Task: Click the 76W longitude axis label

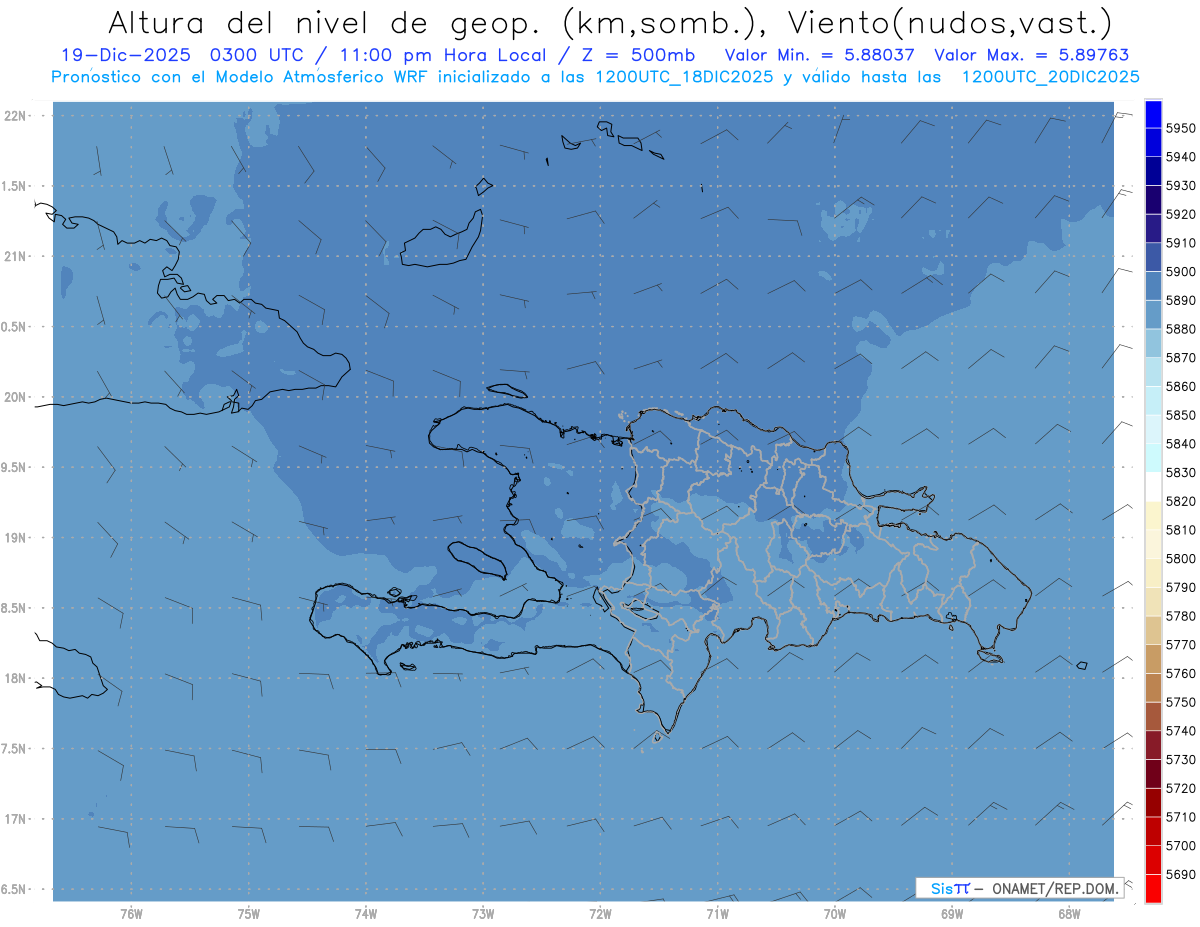Action: click(131, 913)
